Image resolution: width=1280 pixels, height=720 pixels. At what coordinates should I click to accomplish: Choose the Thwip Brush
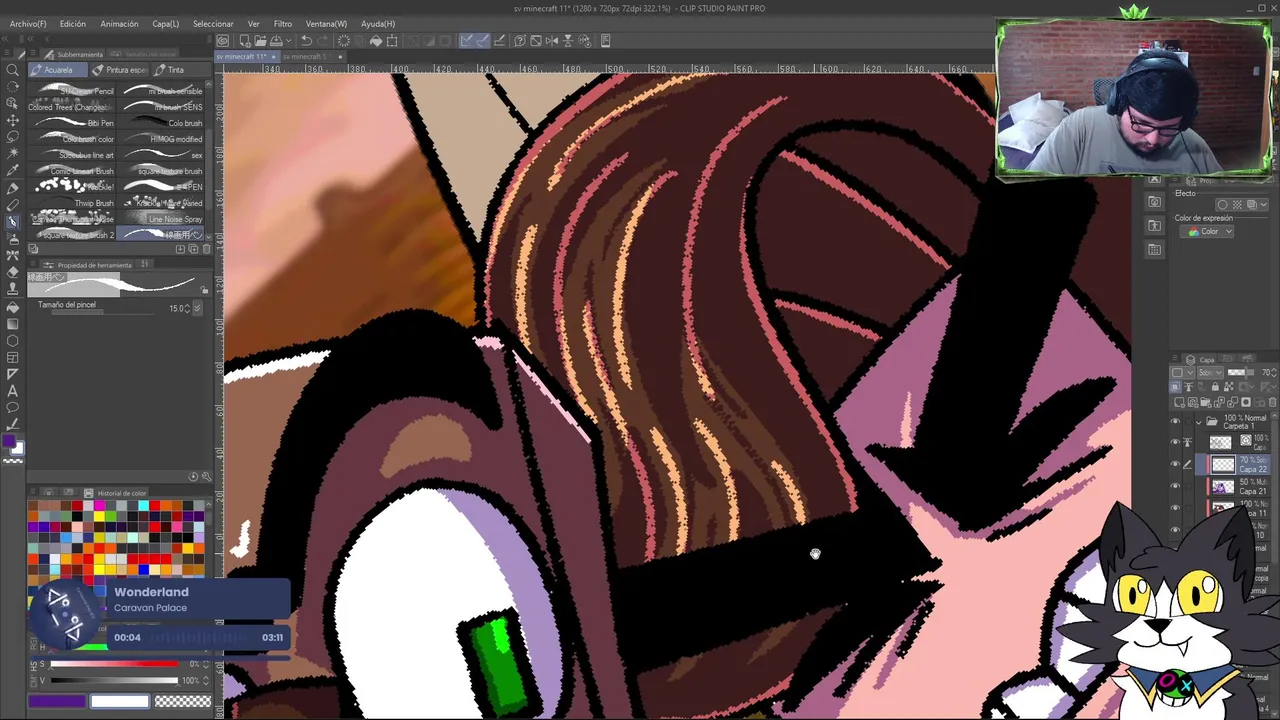[73, 203]
